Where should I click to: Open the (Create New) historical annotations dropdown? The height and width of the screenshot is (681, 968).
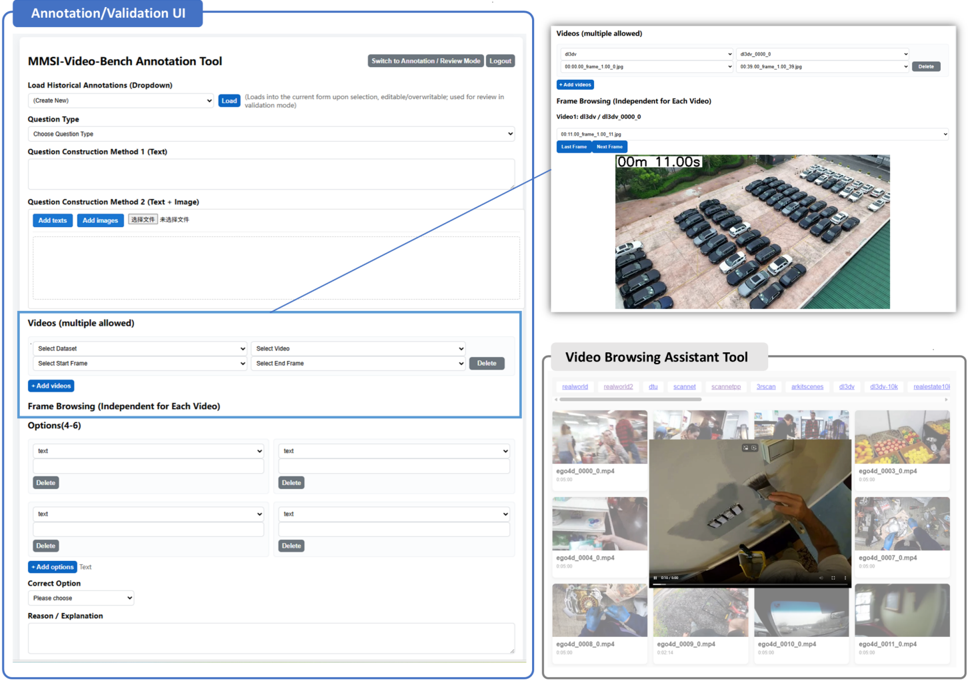point(121,101)
